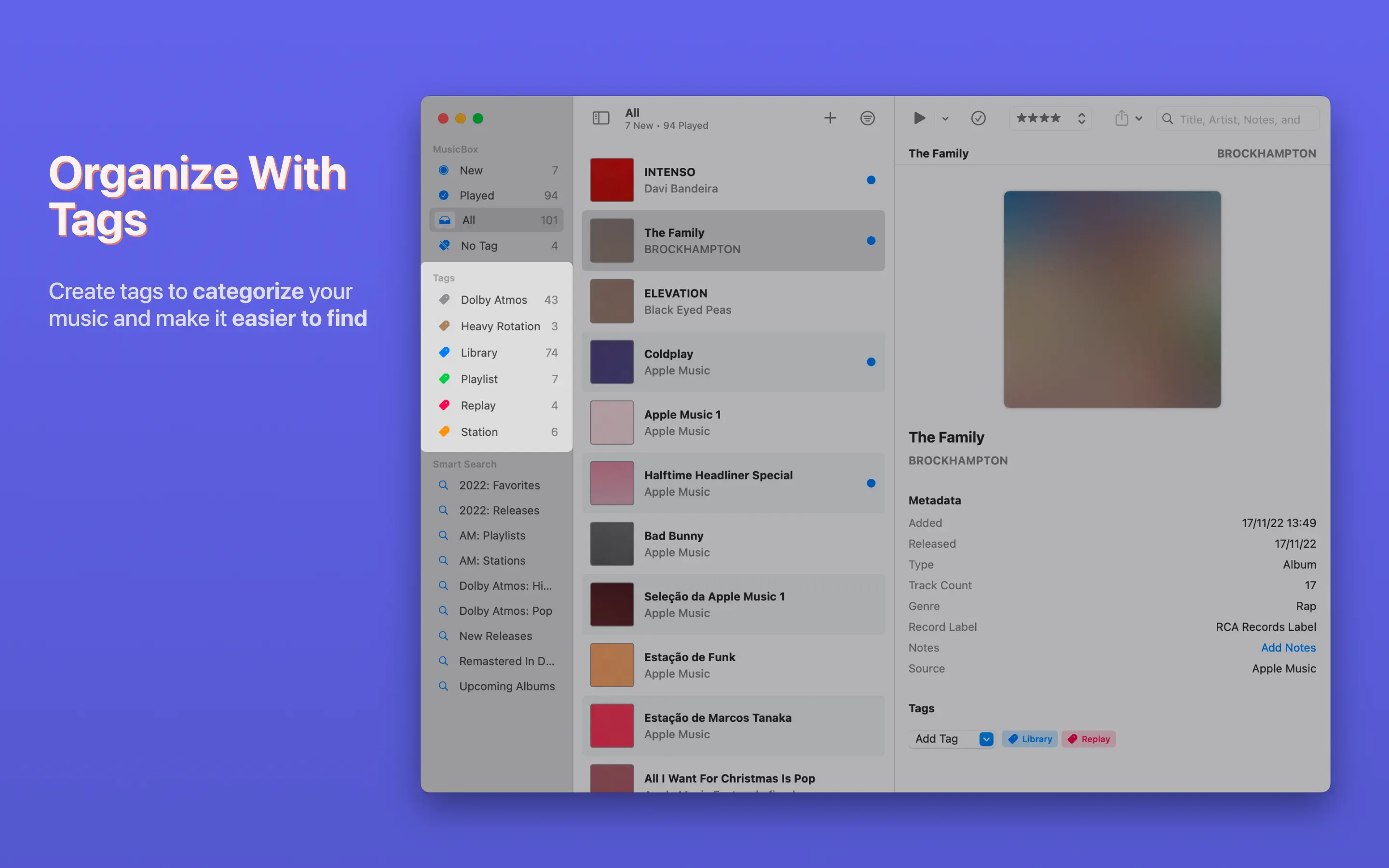Image resolution: width=1389 pixels, height=868 pixels.
Task: Click the plus add item icon
Action: 830,118
